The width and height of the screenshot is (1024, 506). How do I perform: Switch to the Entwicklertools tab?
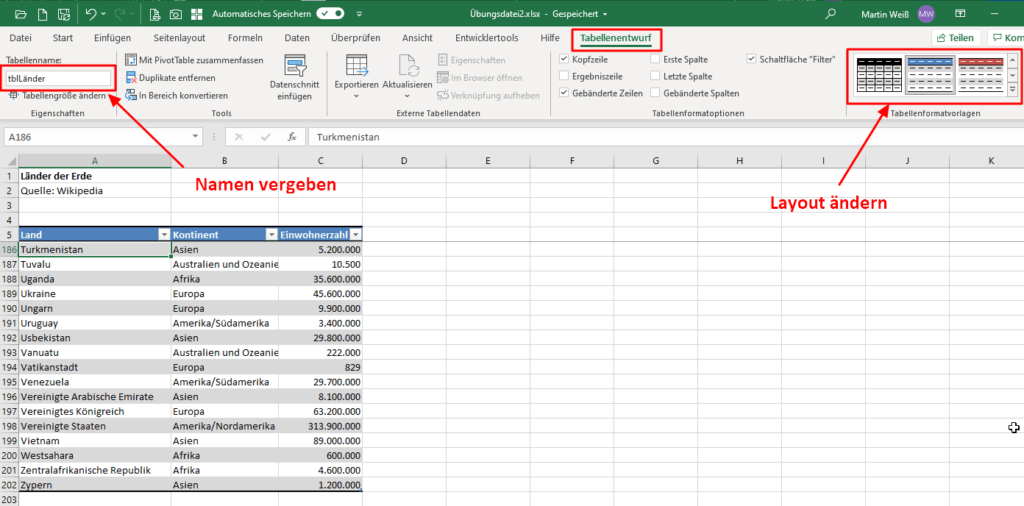point(489,38)
